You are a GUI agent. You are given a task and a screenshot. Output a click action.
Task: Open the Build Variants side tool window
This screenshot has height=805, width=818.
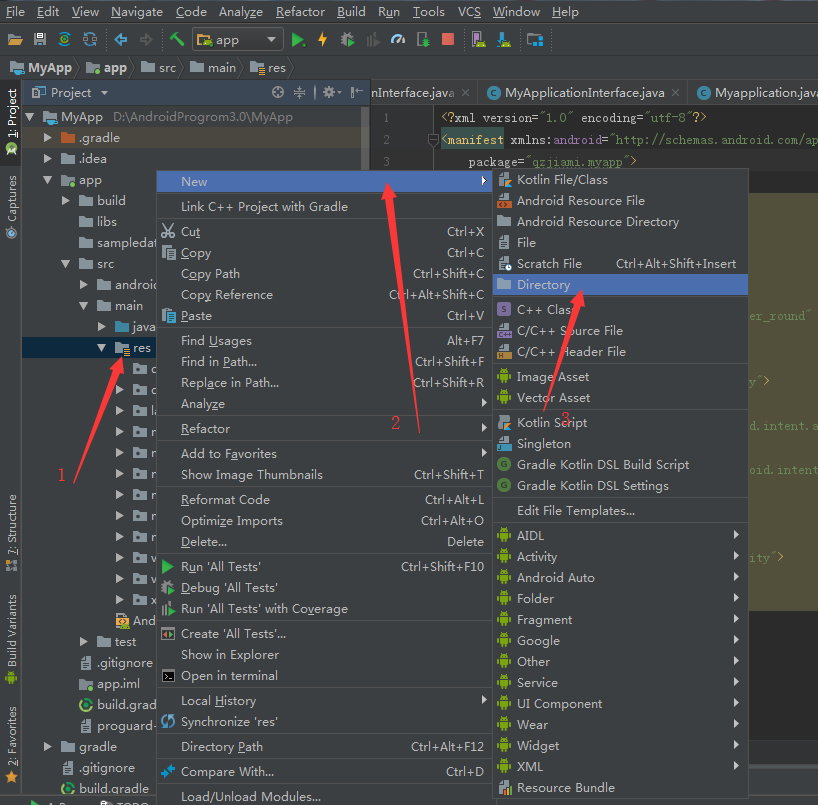(11, 639)
